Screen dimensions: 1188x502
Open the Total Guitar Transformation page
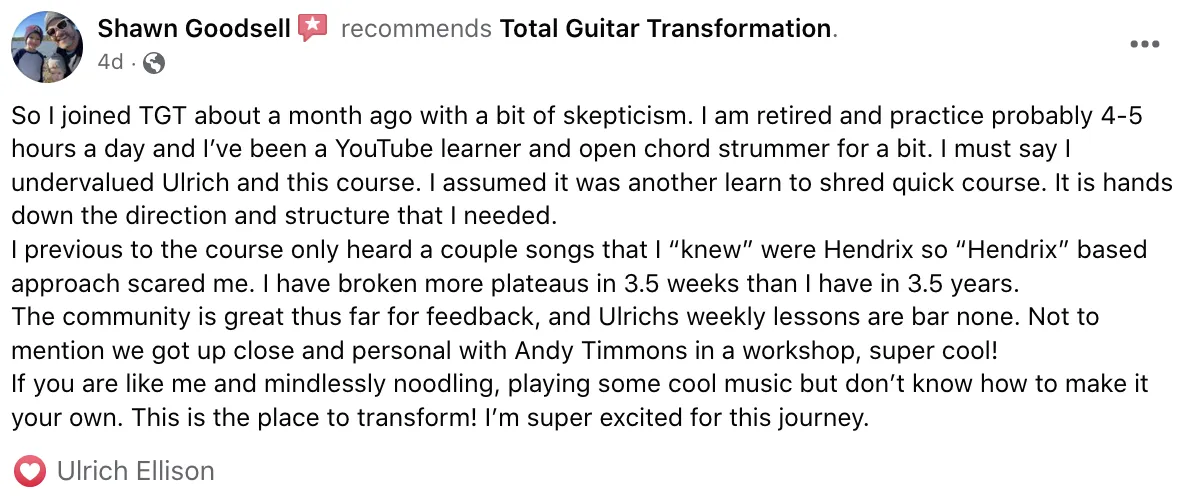(665, 29)
